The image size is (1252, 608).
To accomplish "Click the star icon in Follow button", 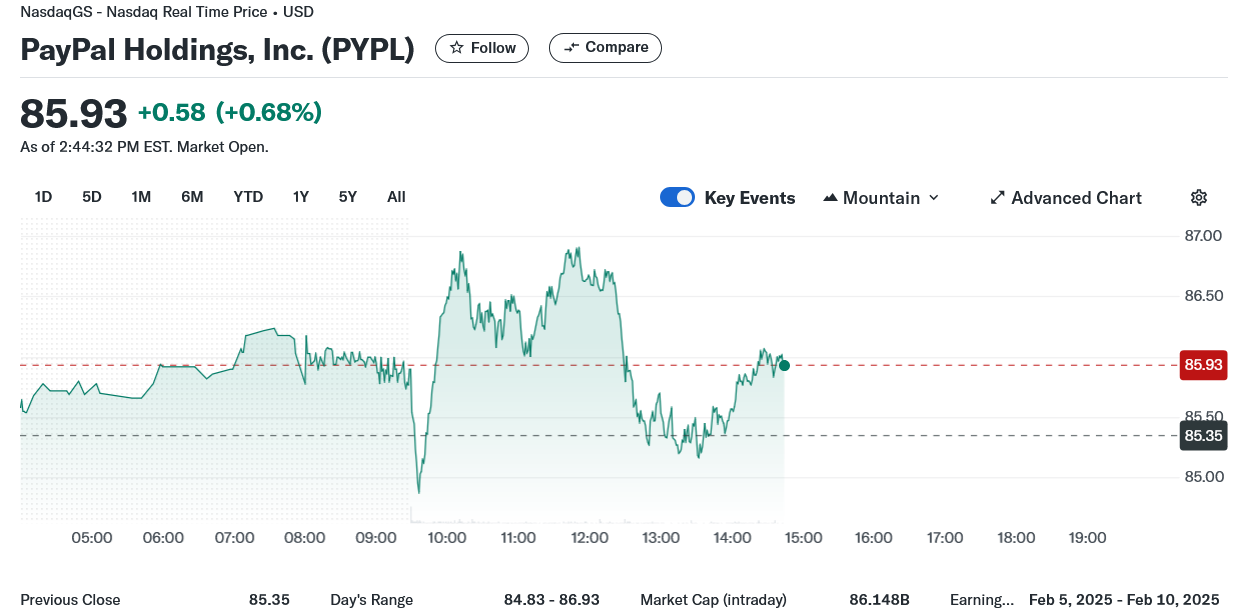I will (x=457, y=48).
